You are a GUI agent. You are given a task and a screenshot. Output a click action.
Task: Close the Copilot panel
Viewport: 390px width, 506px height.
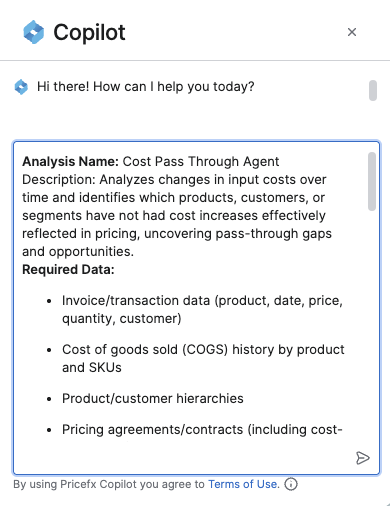(x=352, y=32)
